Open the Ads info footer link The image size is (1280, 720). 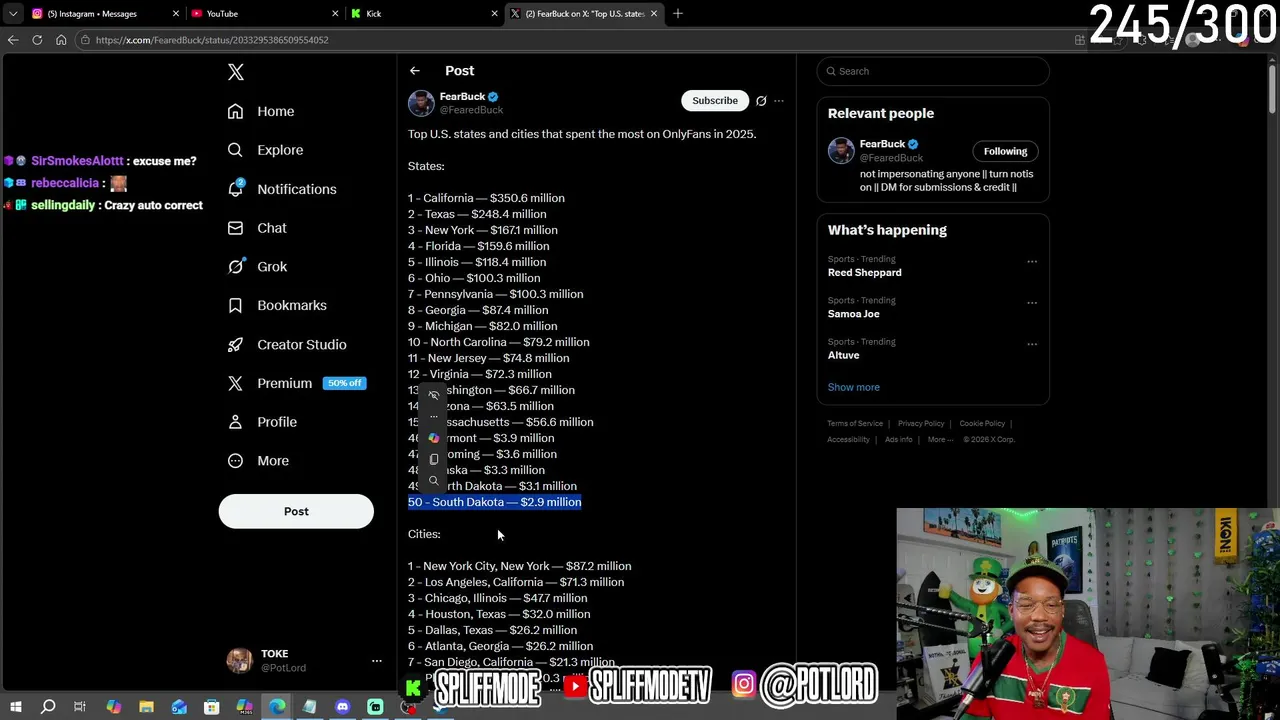point(898,439)
